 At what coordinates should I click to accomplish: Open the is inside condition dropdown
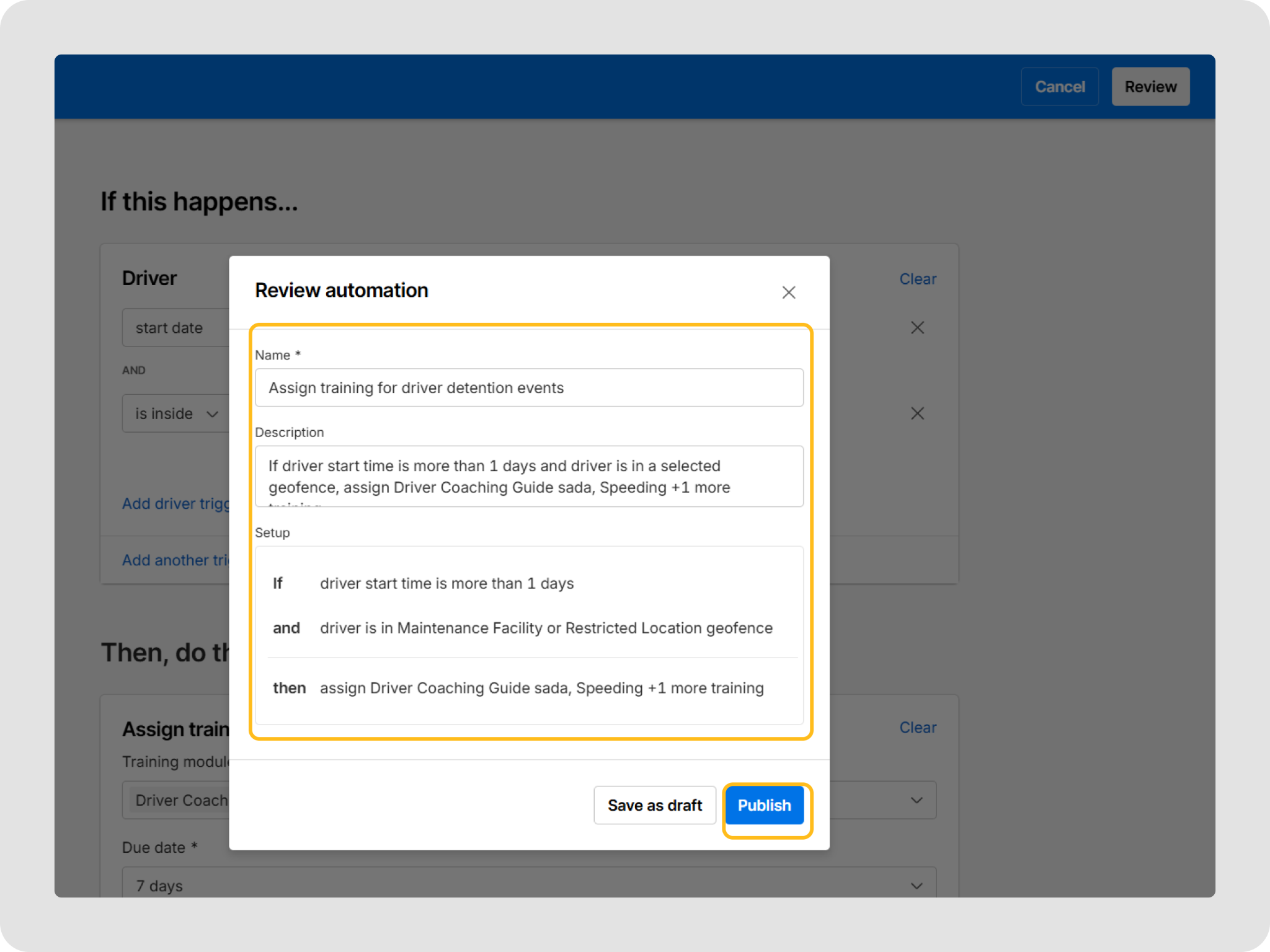coord(176,413)
